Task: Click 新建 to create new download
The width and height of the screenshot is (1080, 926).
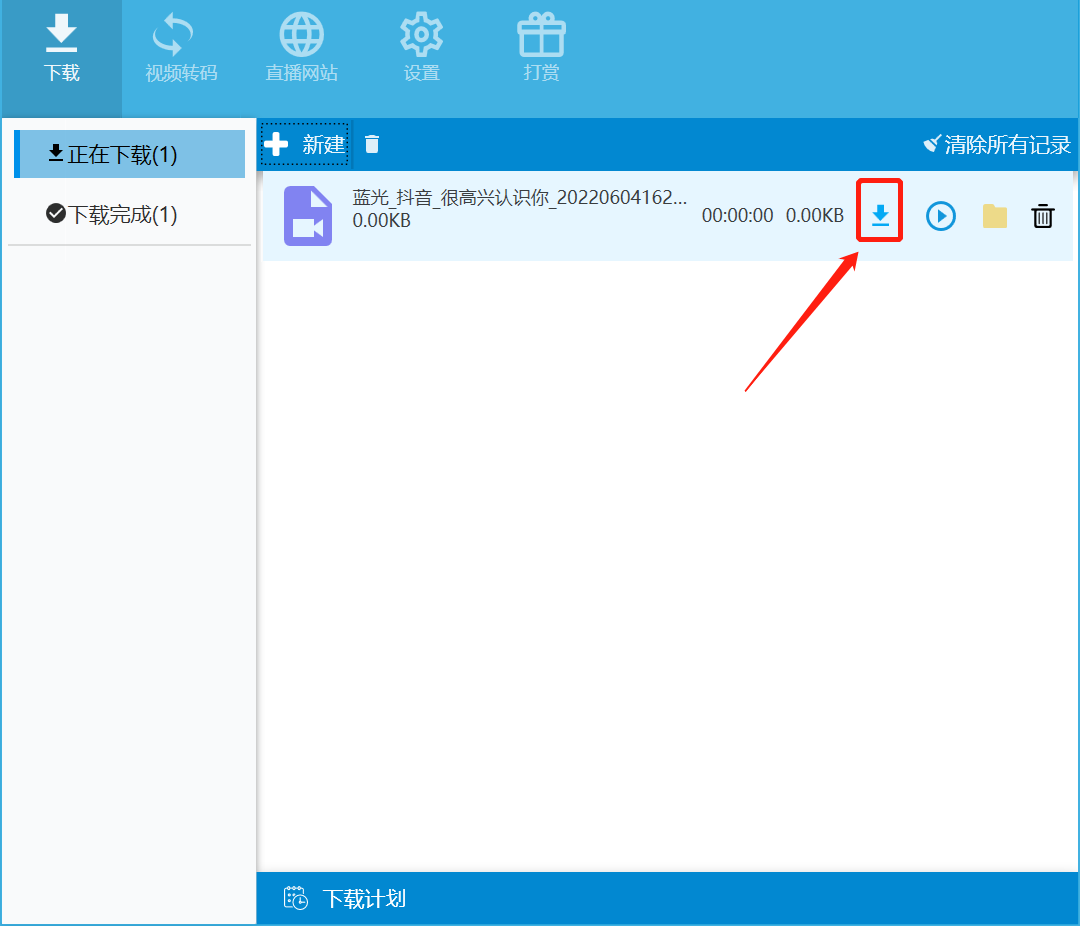Action: [x=305, y=144]
